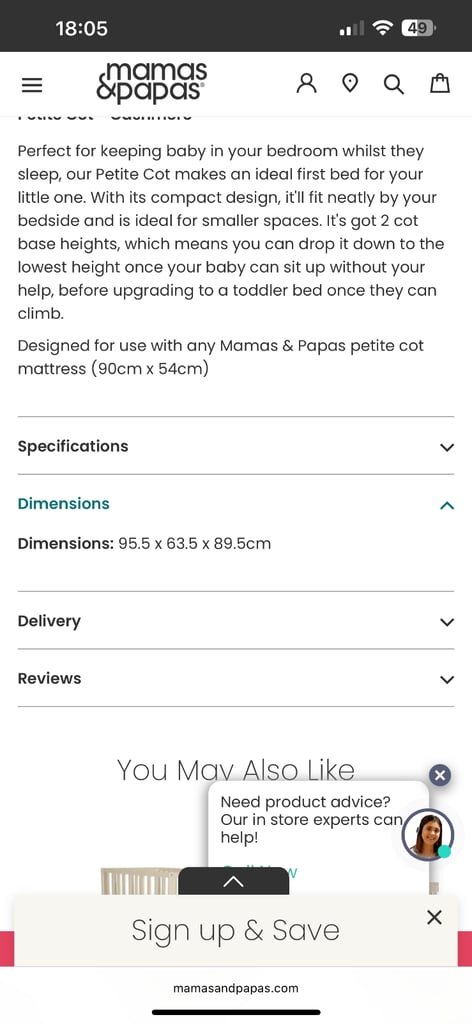Viewport: 472px width, 1024px height.
Task: Click the in-store expert avatar
Action: pyautogui.click(x=428, y=835)
